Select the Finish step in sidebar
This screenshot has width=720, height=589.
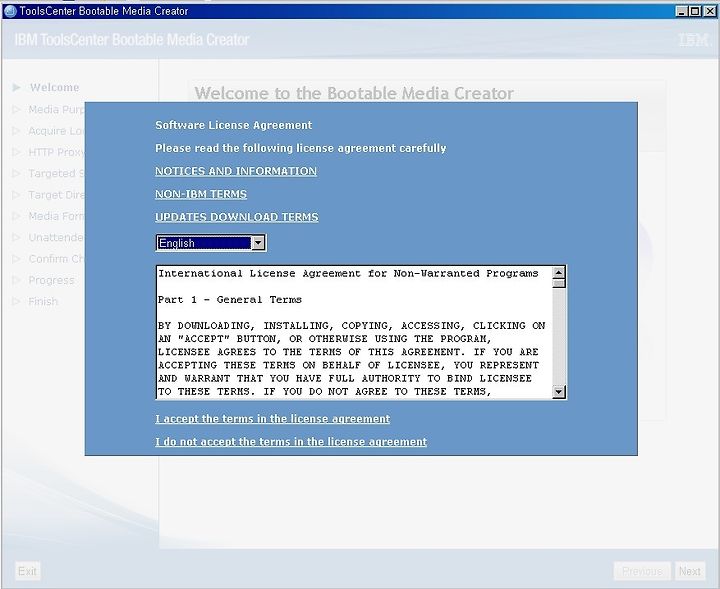pos(43,301)
